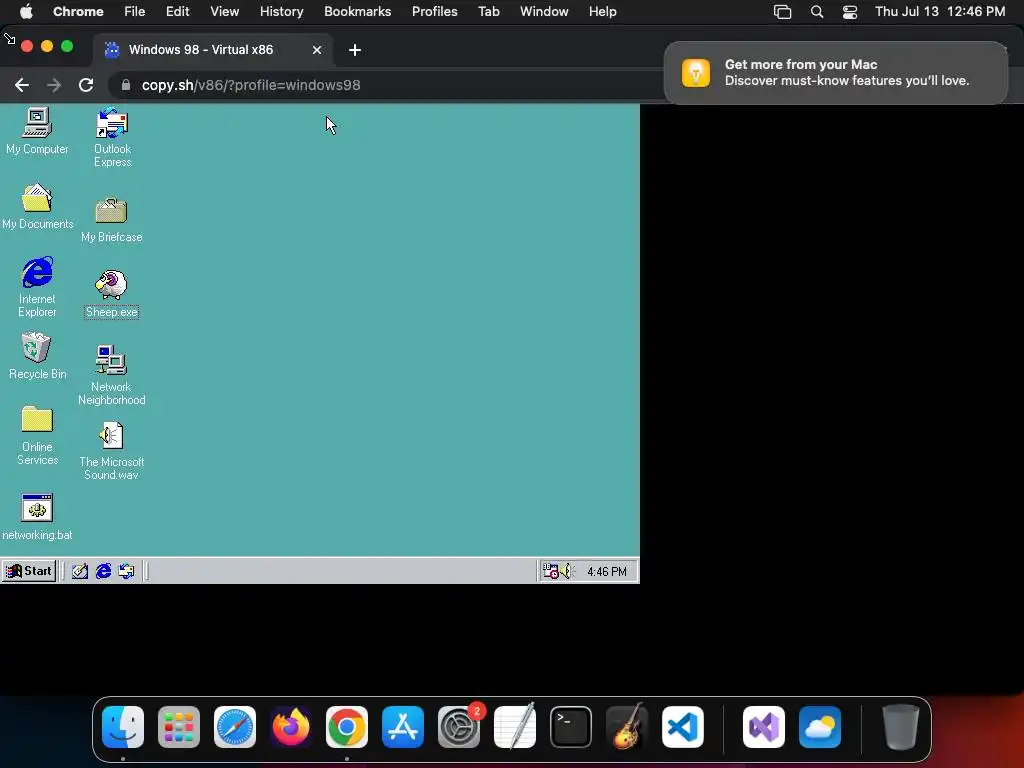Click the Spotlight search icon

point(816,12)
